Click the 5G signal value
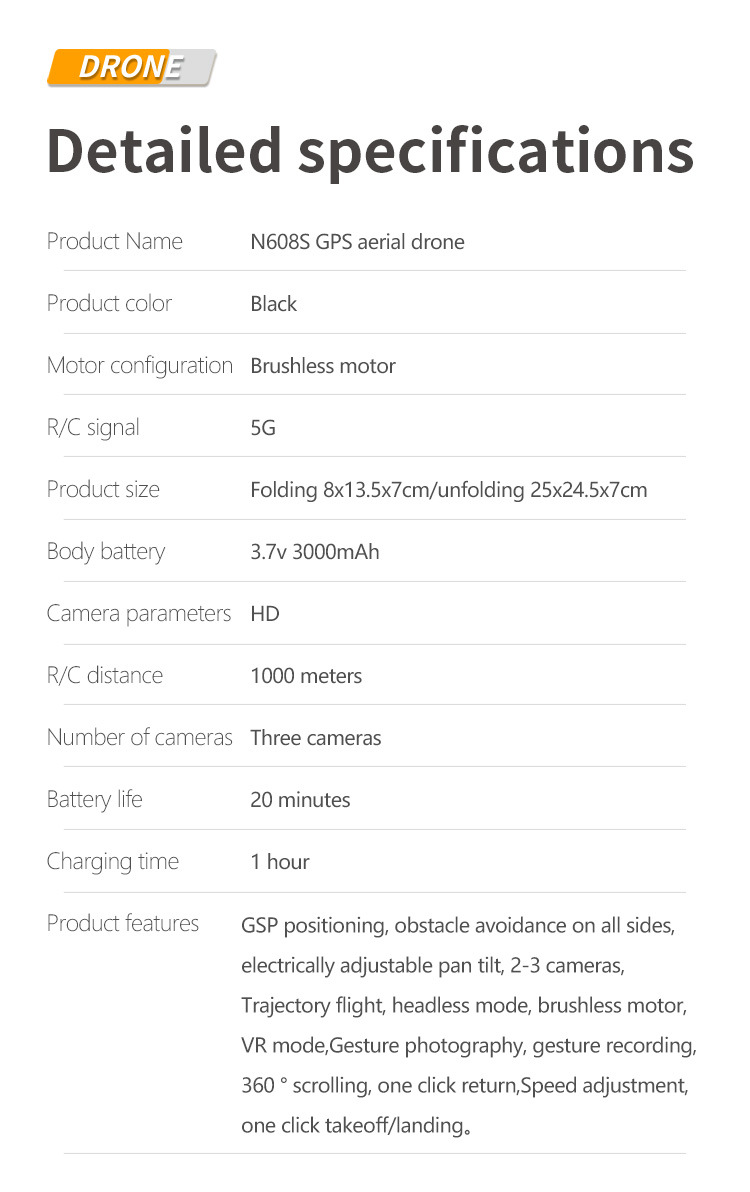750x1192 pixels. click(262, 428)
